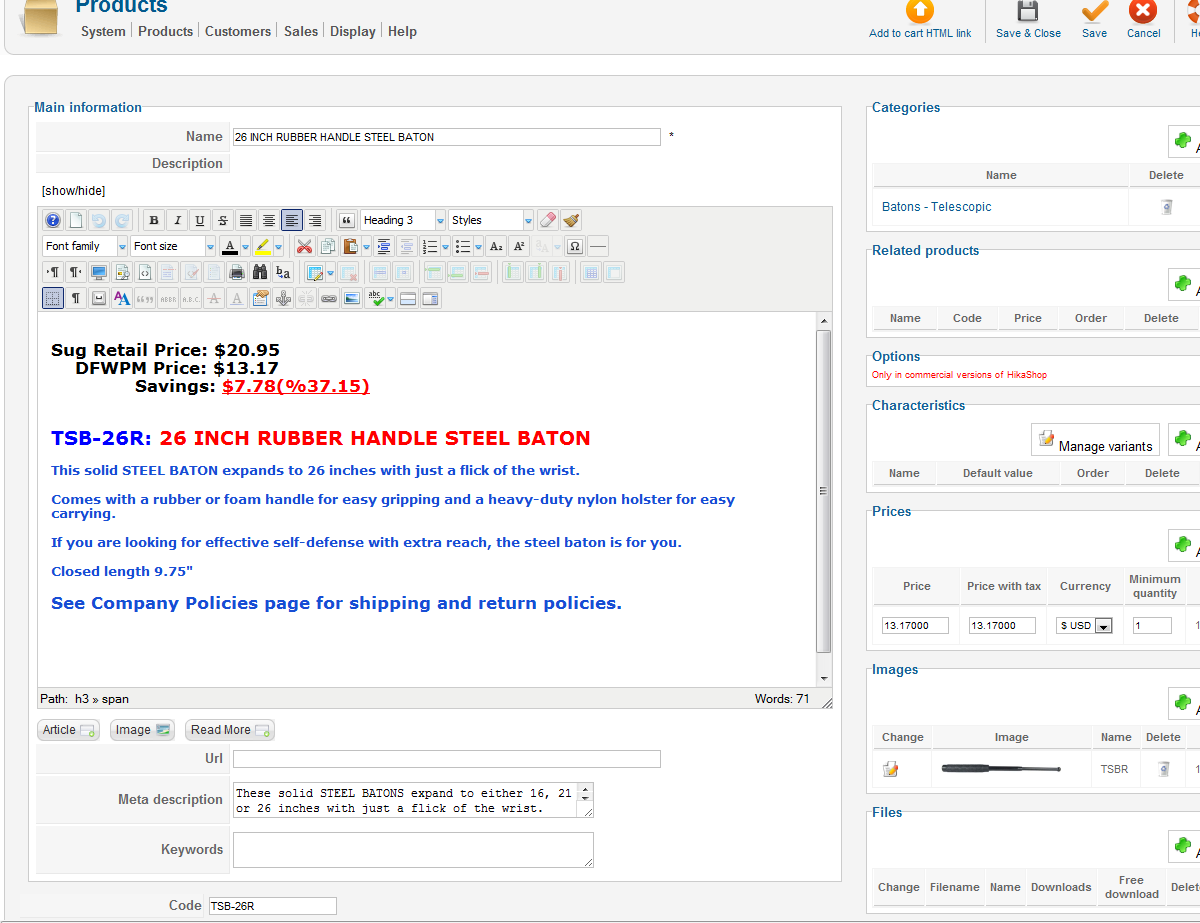
Task: Click the Cut scissors icon in editor
Action: (304, 246)
